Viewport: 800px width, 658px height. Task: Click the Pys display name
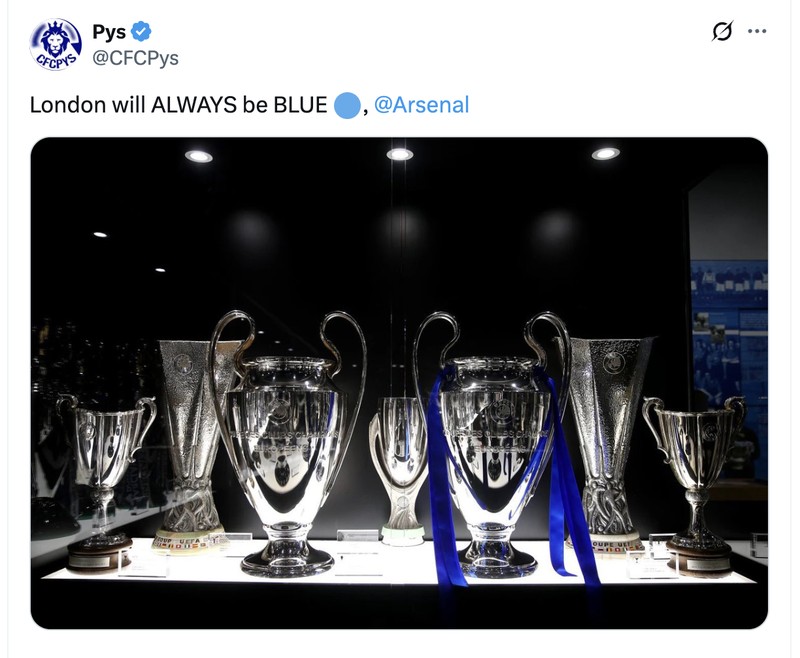point(109,32)
